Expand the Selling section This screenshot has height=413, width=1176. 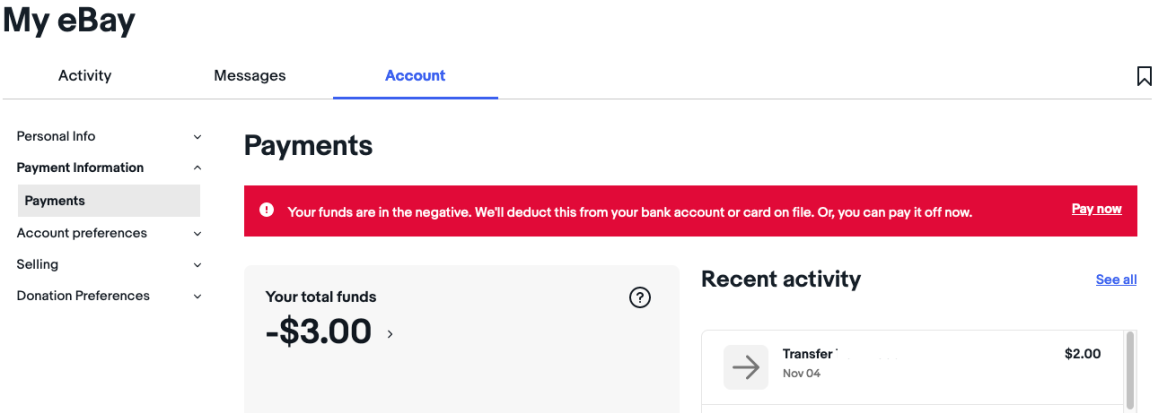[x=197, y=265]
